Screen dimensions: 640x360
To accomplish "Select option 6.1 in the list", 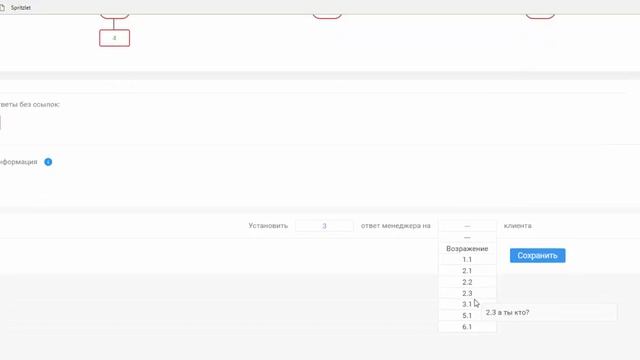I will click(467, 327).
